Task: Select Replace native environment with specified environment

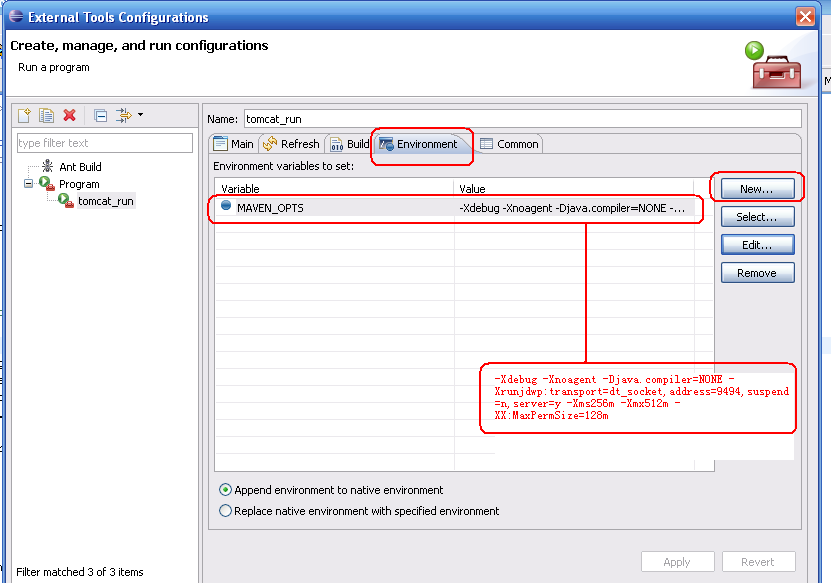Action: tap(359, 511)
